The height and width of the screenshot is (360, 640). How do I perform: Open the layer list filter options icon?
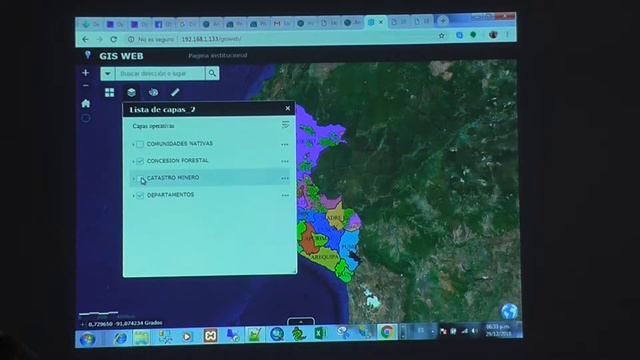point(285,124)
